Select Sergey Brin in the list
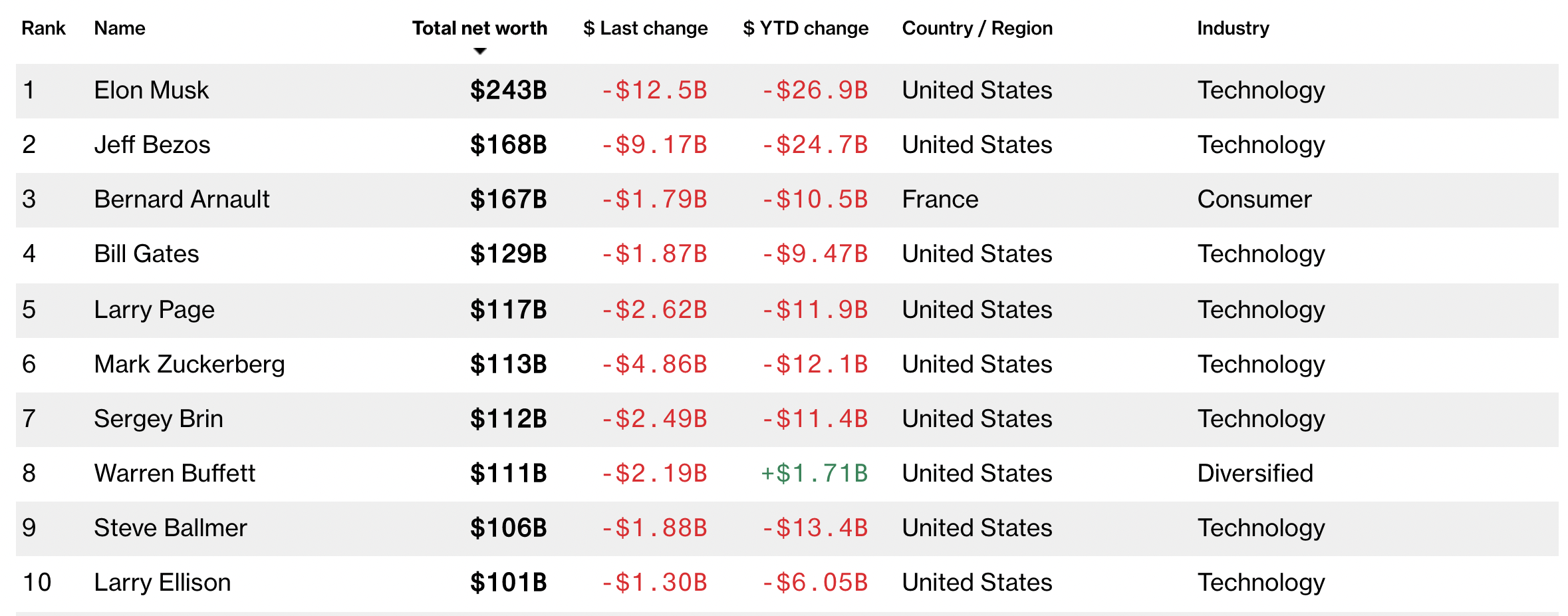 point(158,418)
